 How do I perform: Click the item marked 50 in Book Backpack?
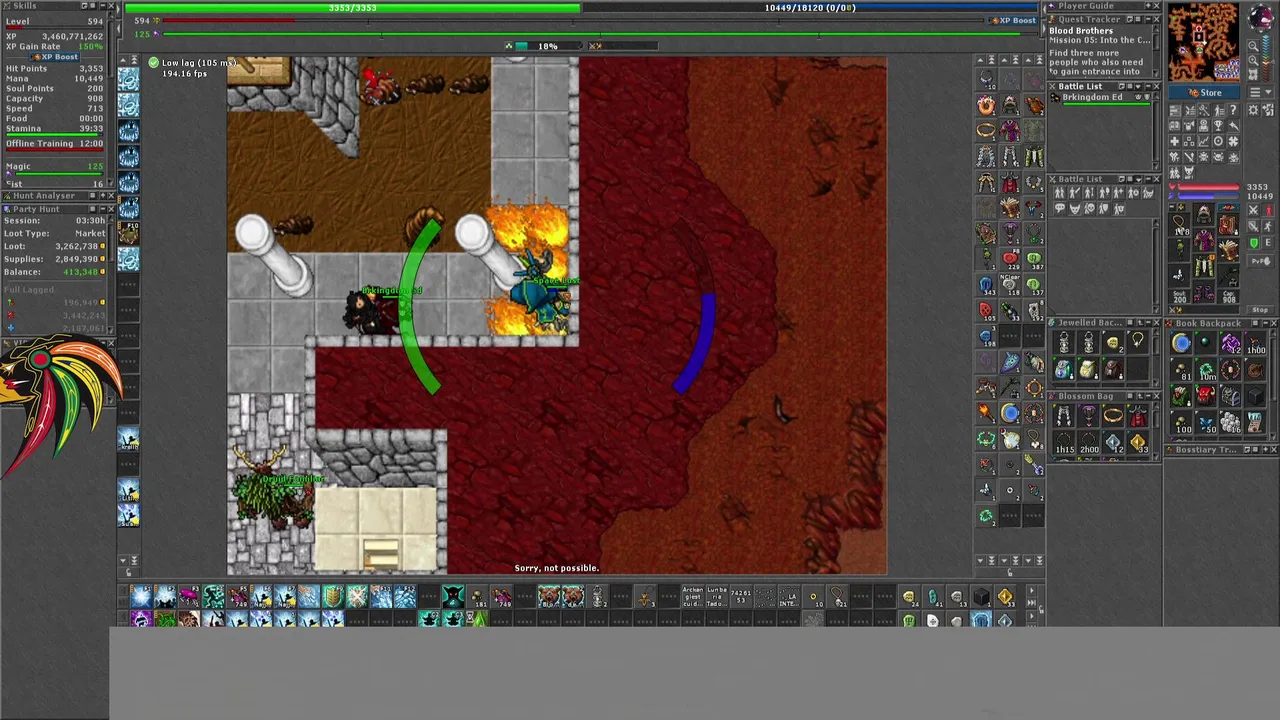1206,422
